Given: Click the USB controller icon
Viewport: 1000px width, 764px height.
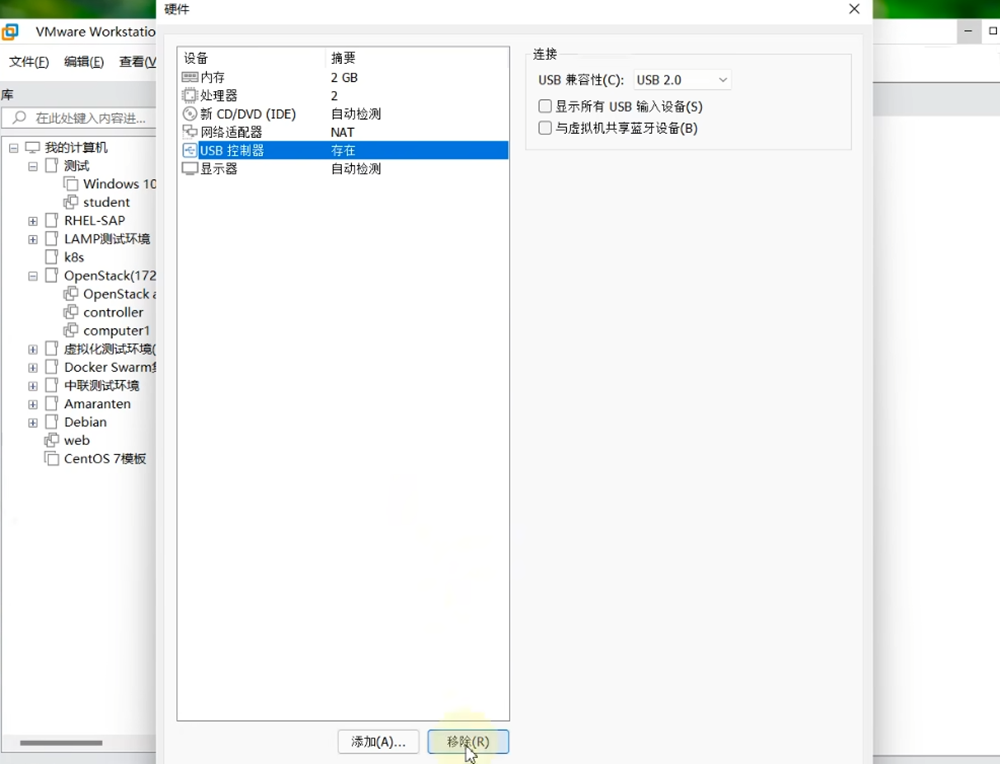Looking at the screenshot, I should pyautogui.click(x=189, y=151).
